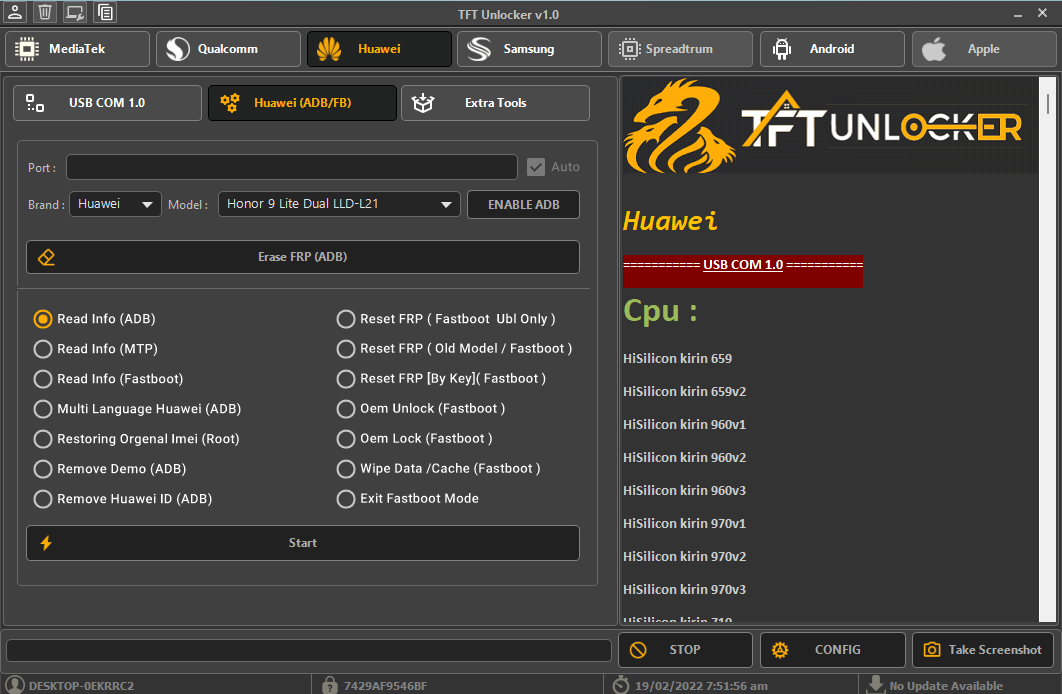Click inside the Port input field
Viewport: 1062px width, 694px height.
pos(291,167)
